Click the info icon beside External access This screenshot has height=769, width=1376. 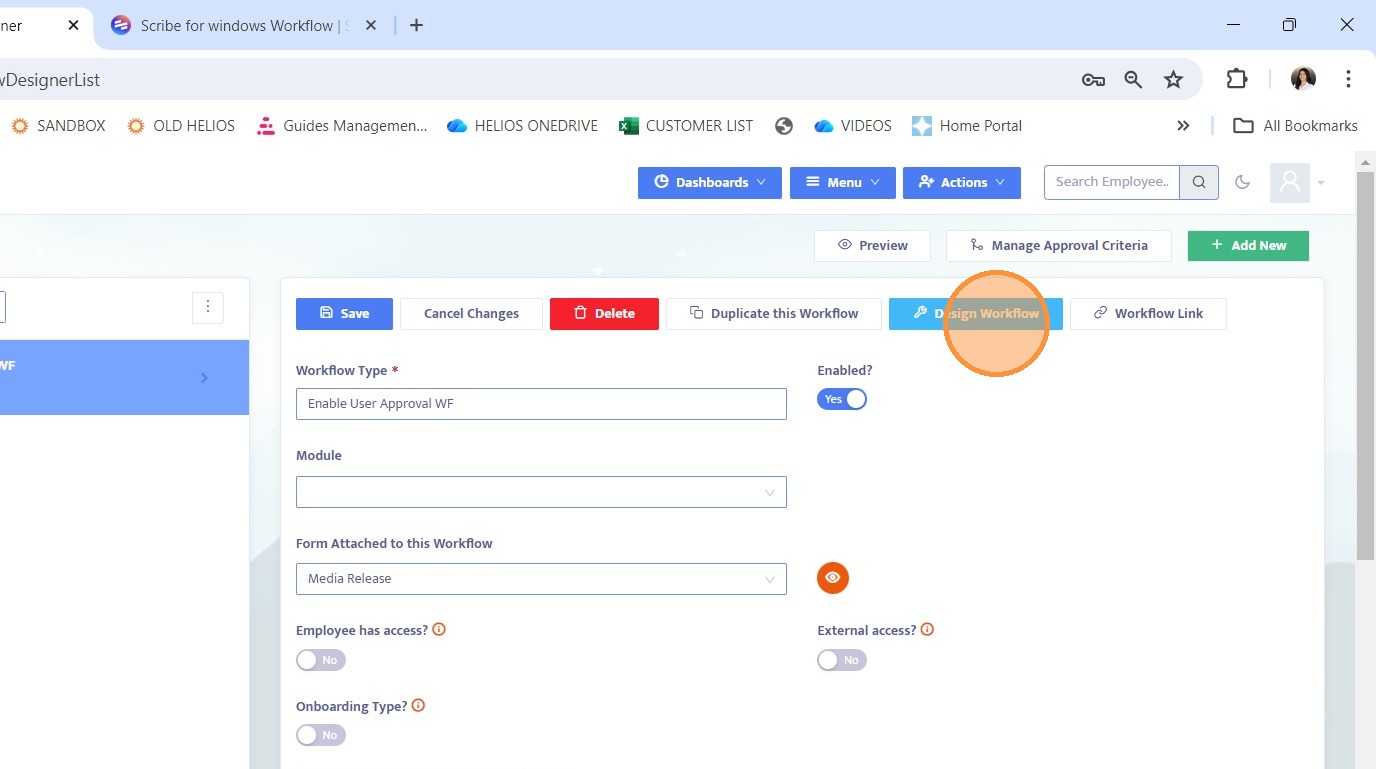point(927,630)
